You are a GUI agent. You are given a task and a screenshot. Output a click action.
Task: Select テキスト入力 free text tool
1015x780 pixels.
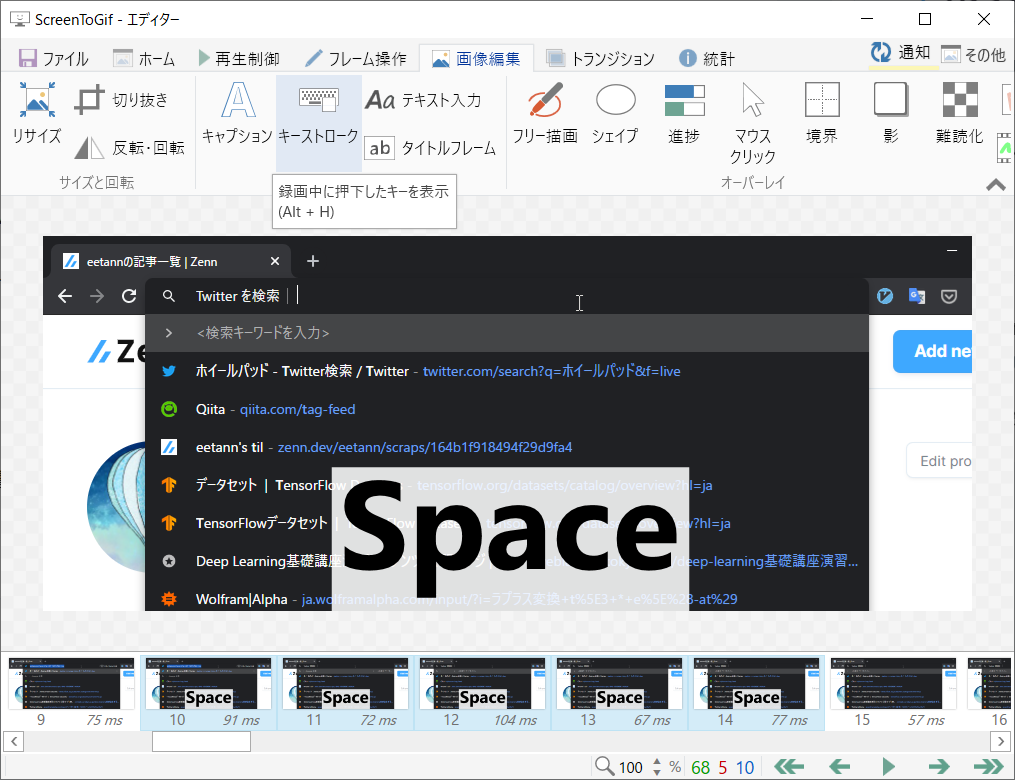423,100
